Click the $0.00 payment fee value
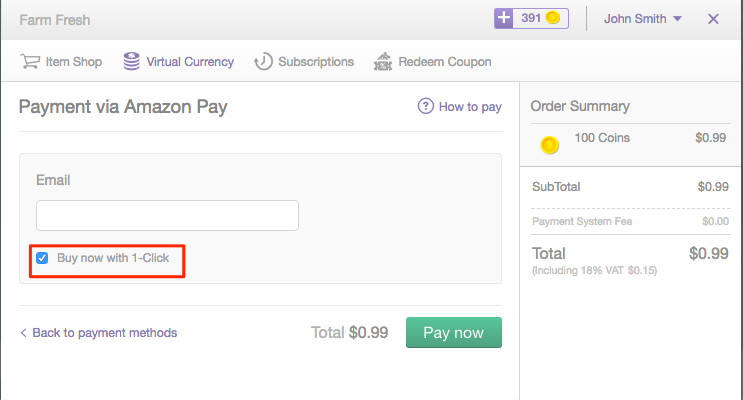This screenshot has height=400, width=743. pos(716,221)
